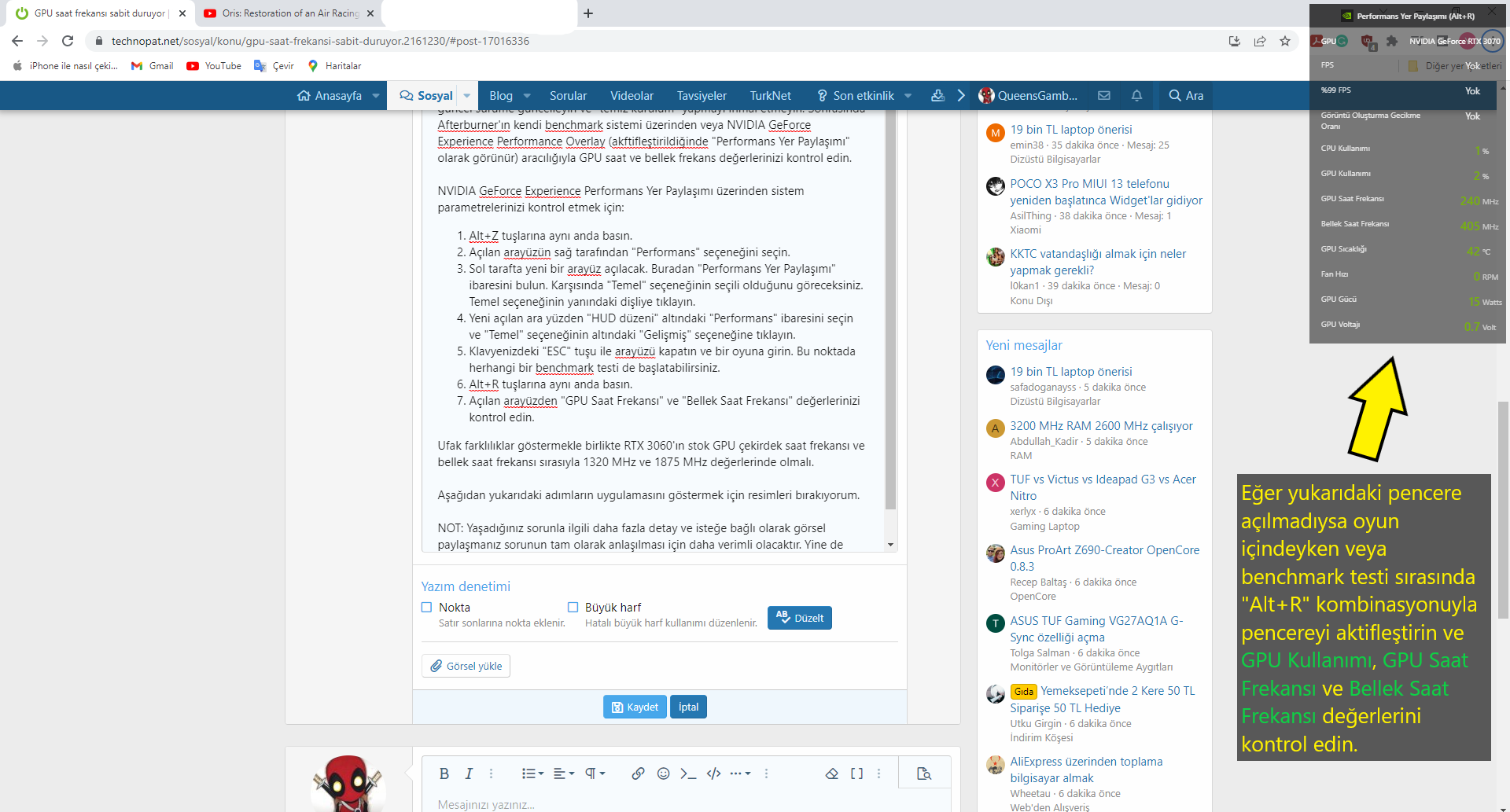Click the post editor vertical scrollbar

click(x=890, y=310)
